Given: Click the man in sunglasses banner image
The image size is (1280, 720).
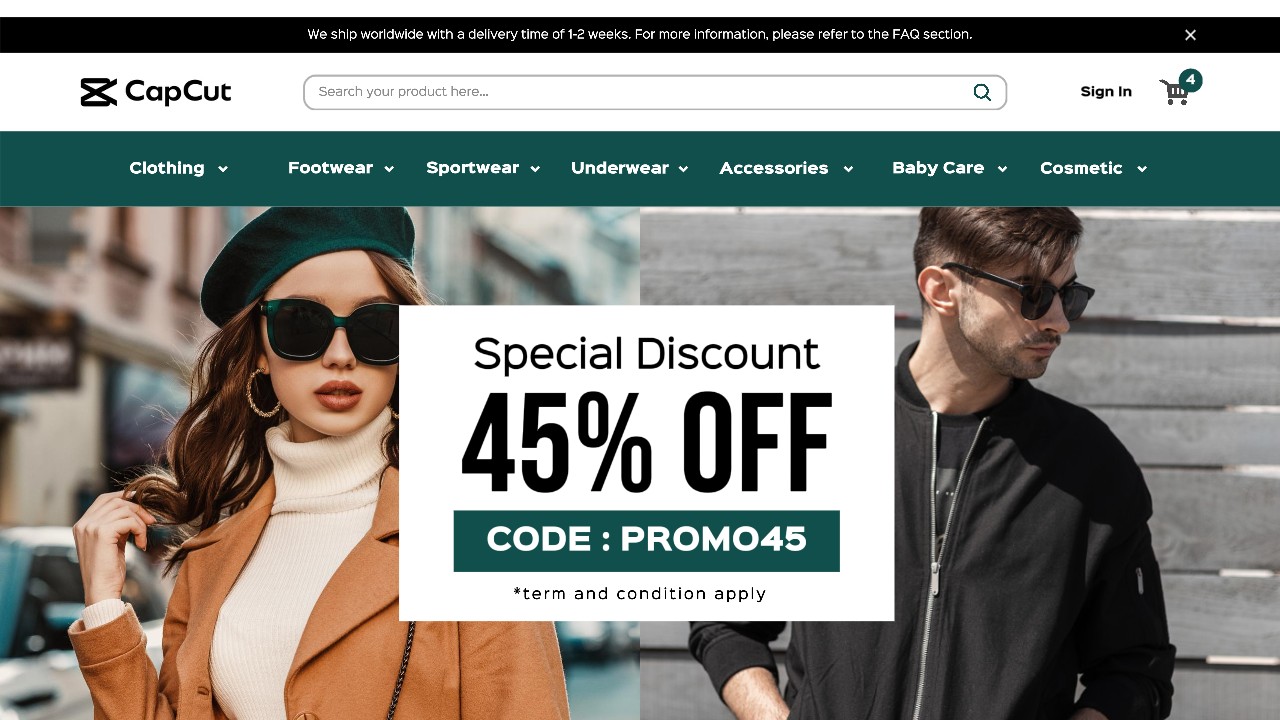Looking at the screenshot, I should [1087, 463].
